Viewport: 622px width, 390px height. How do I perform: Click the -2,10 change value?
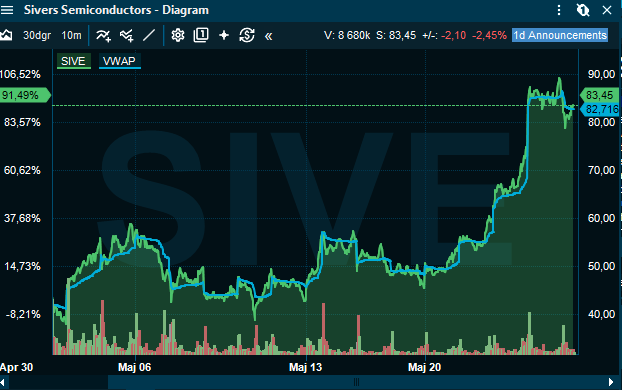pyautogui.click(x=453, y=35)
